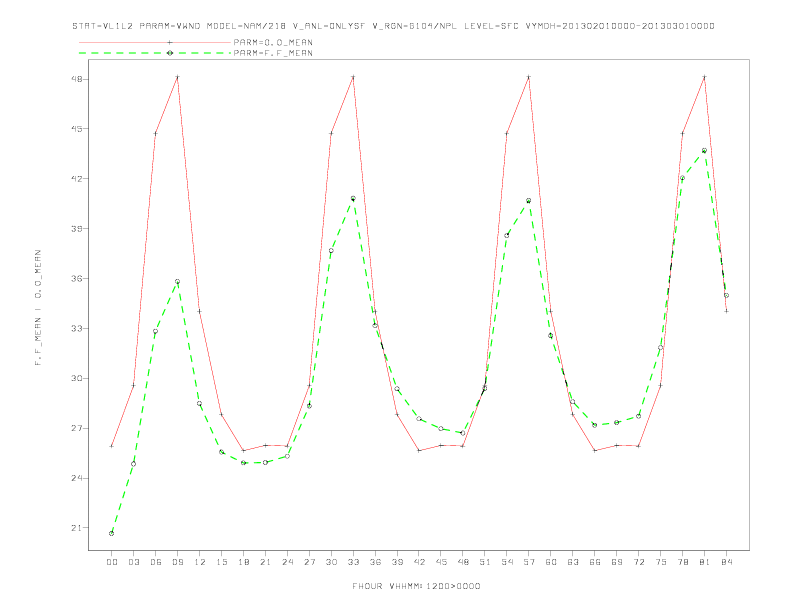Image resolution: width=792 pixels, height=612 pixels.
Task: Click the x-axis tick label 66
Action: coord(595,562)
